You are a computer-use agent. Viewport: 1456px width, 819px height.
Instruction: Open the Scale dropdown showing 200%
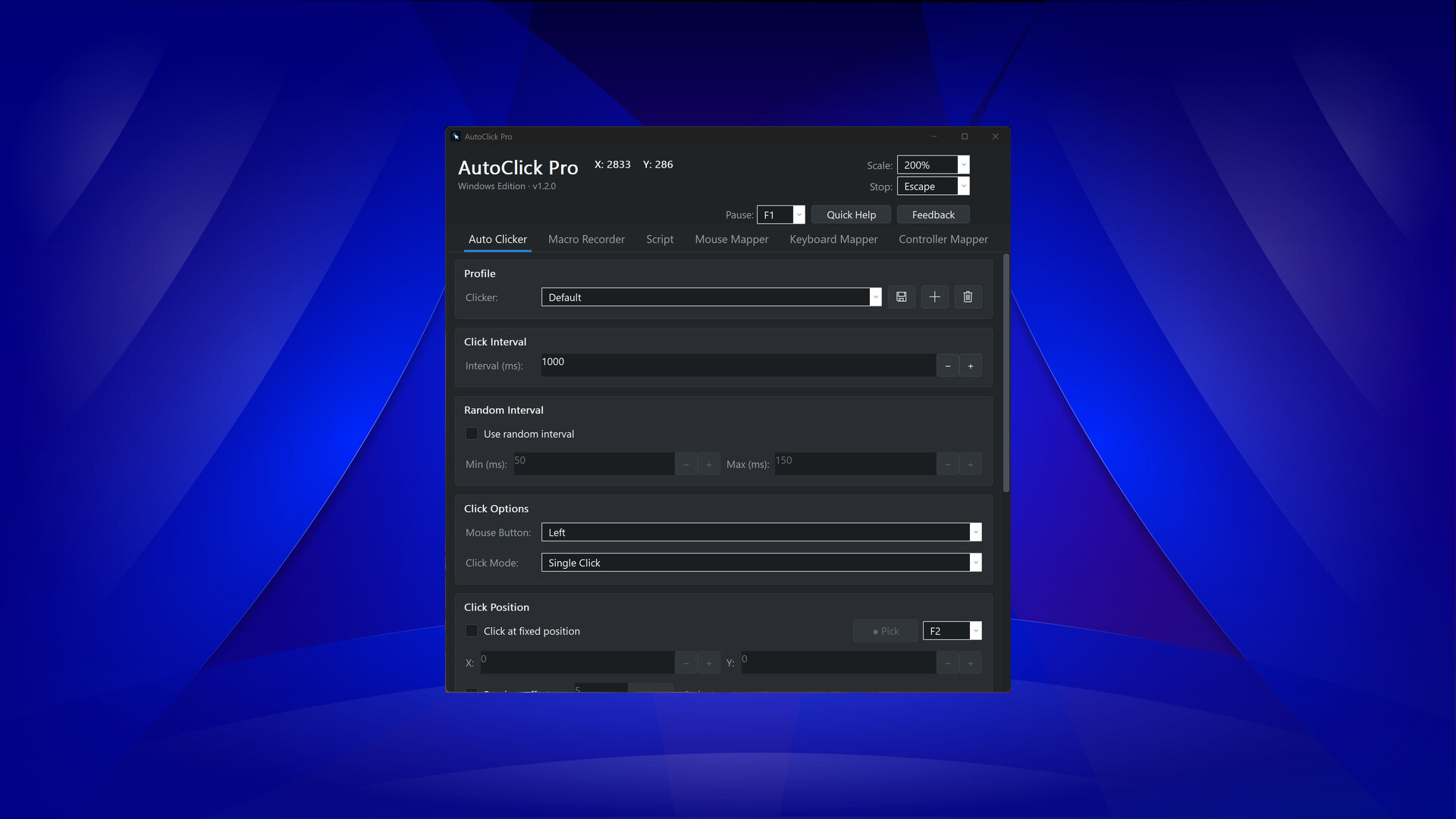pos(934,165)
